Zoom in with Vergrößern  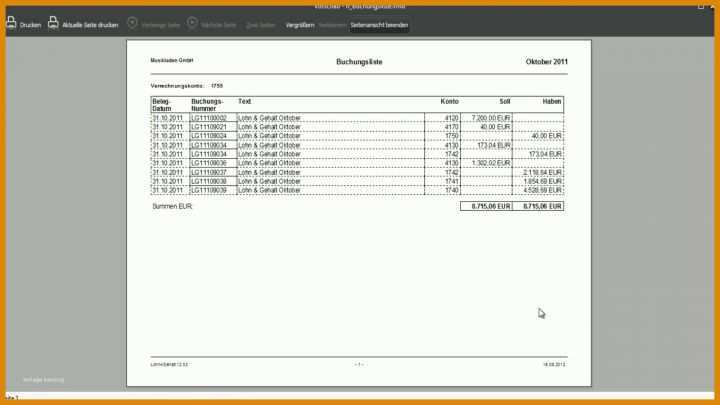[300, 25]
